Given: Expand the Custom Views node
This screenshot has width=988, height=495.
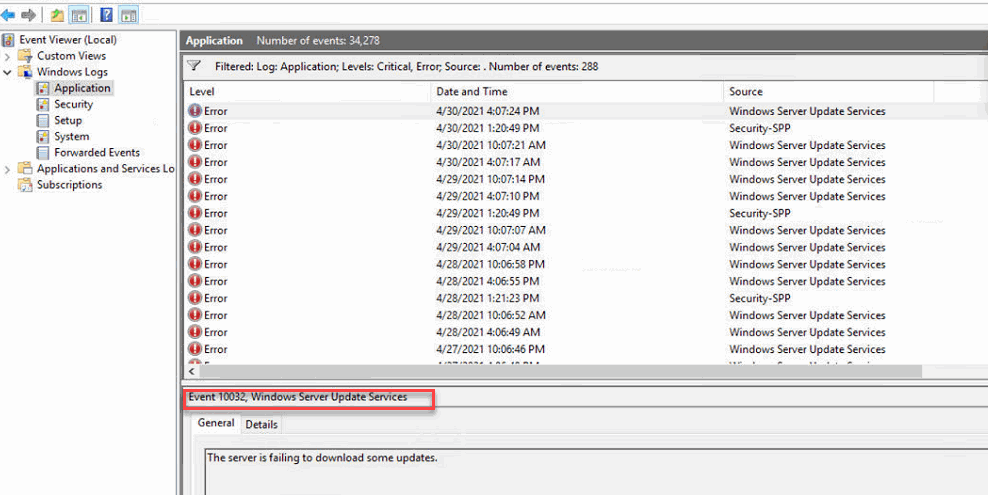Looking at the screenshot, I should click(x=8, y=56).
